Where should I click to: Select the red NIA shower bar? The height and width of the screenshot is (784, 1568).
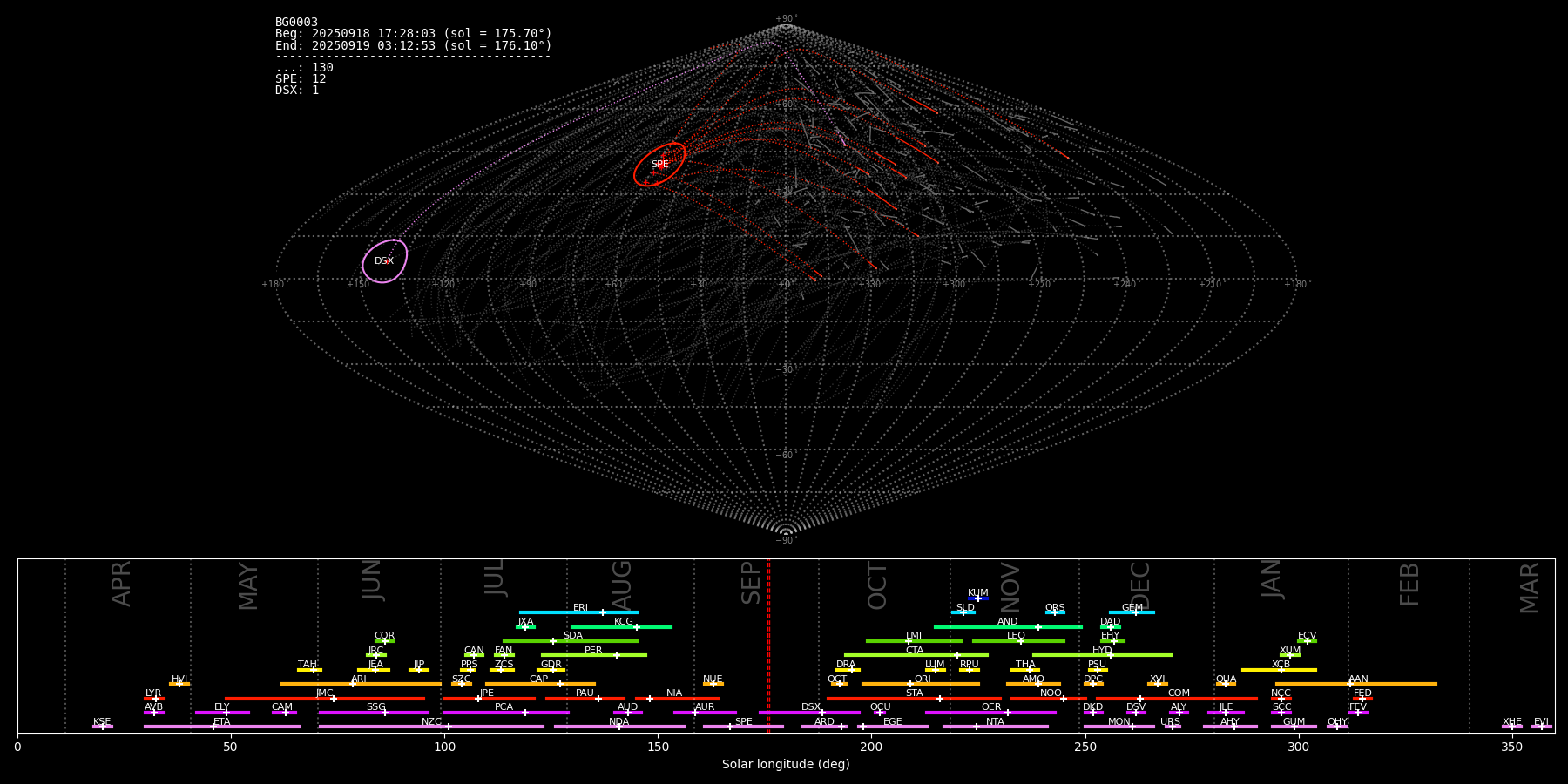pyautogui.click(x=677, y=699)
